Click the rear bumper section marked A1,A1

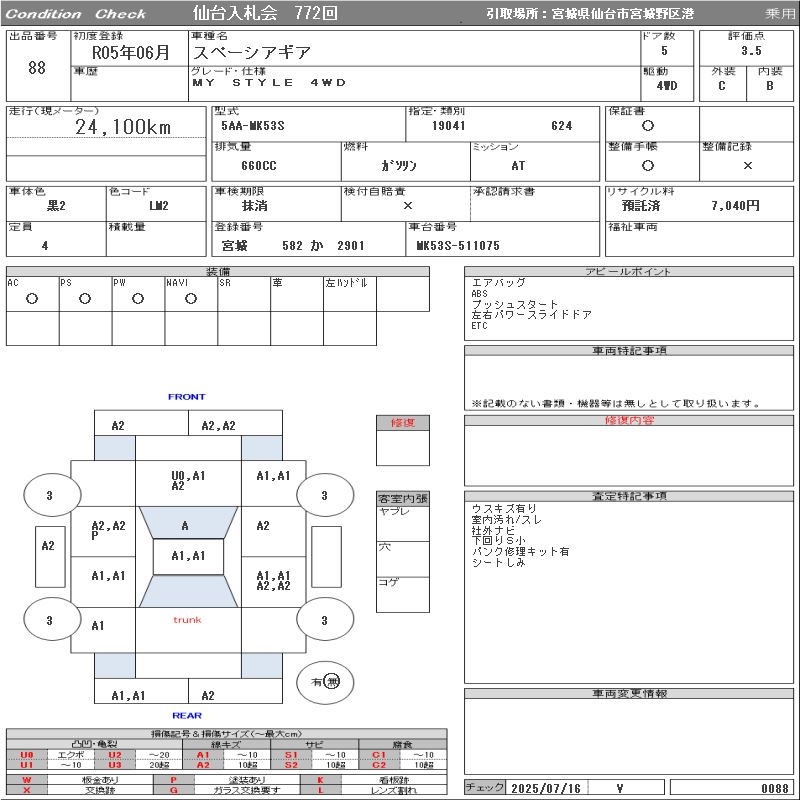[128, 695]
